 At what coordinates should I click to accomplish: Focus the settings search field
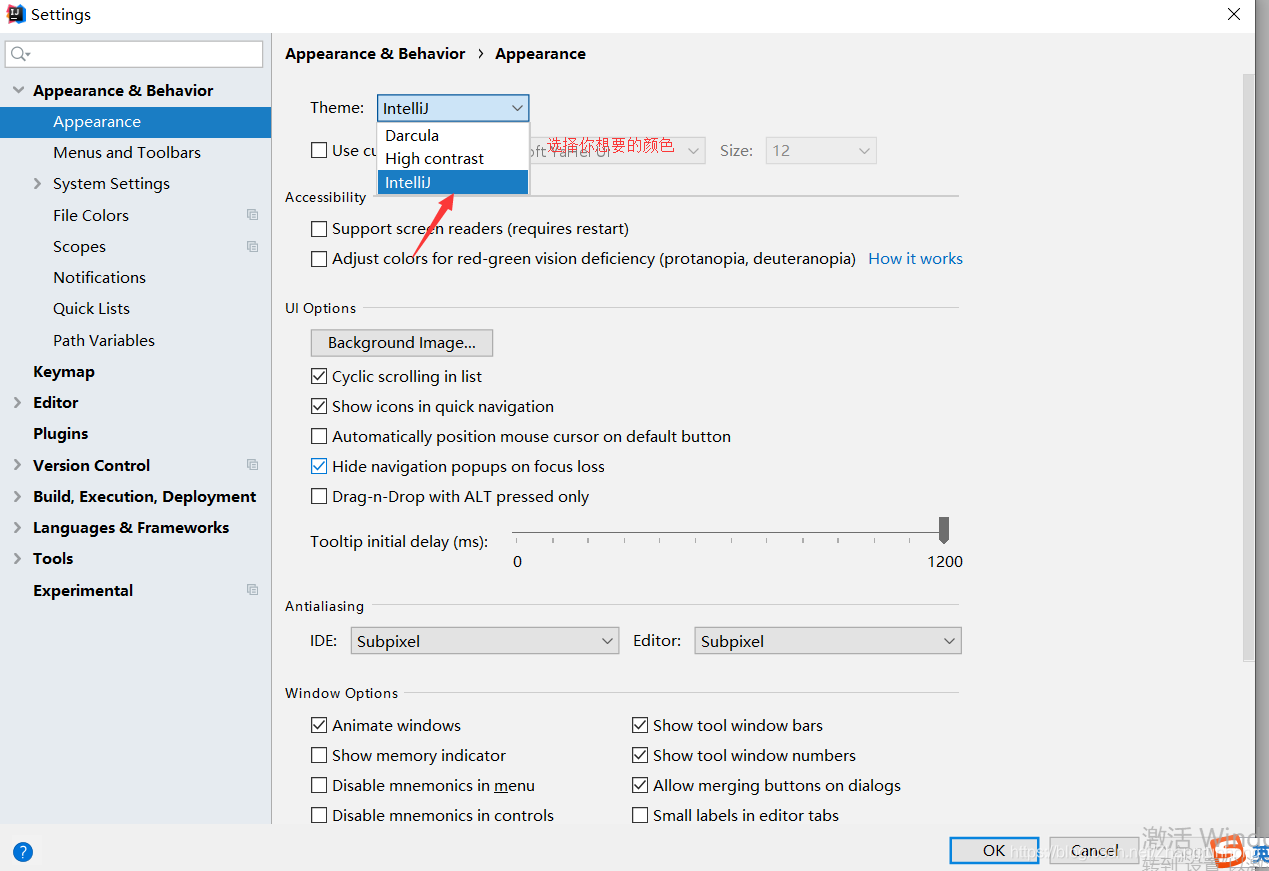(x=134, y=54)
